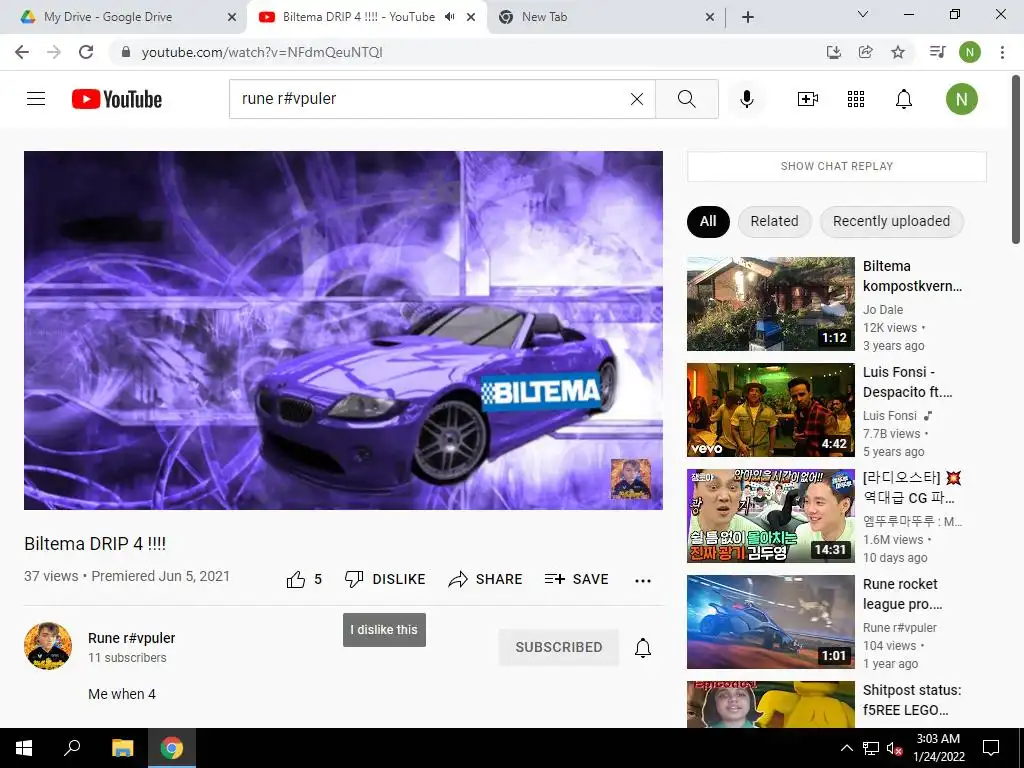Open more actions three-dot menu
Image resolution: width=1024 pixels, height=768 pixels.
643,581
